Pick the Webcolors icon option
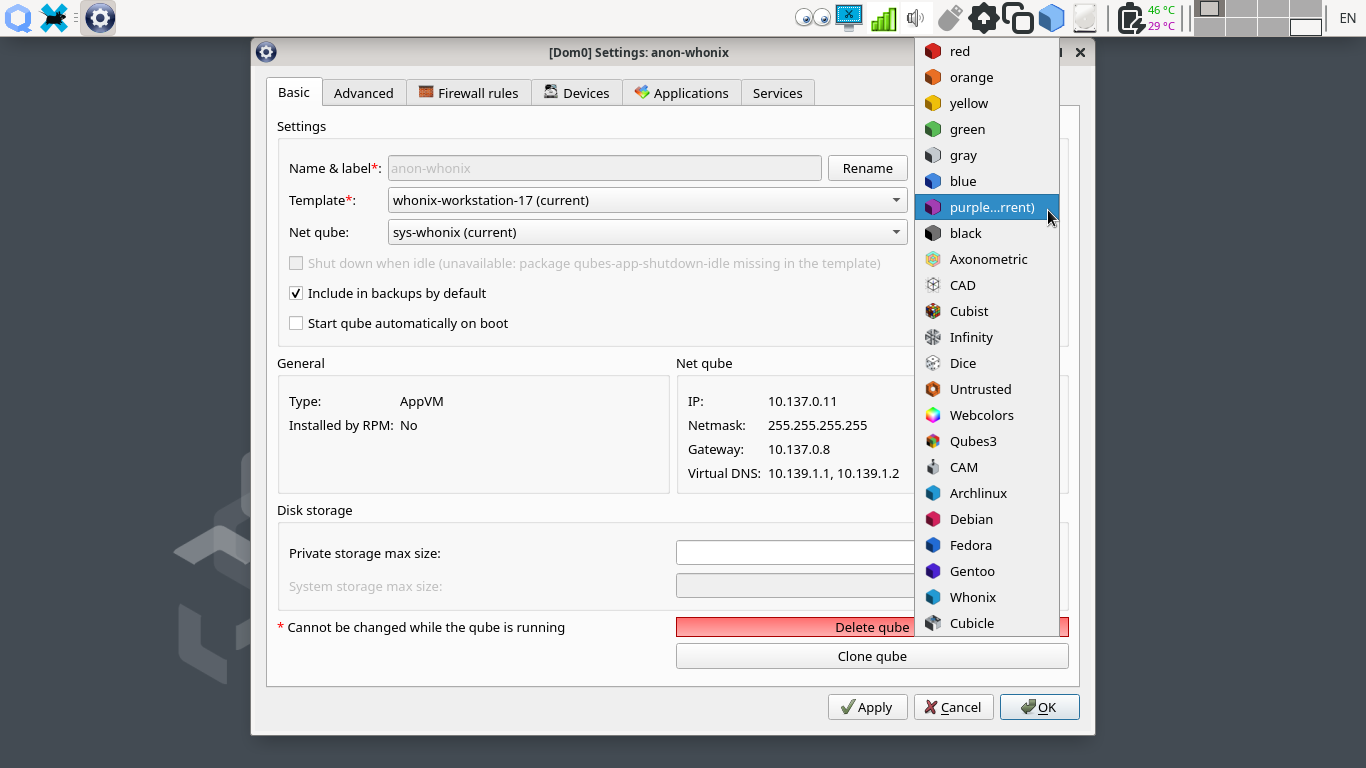This screenshot has width=1366, height=768. [987, 415]
